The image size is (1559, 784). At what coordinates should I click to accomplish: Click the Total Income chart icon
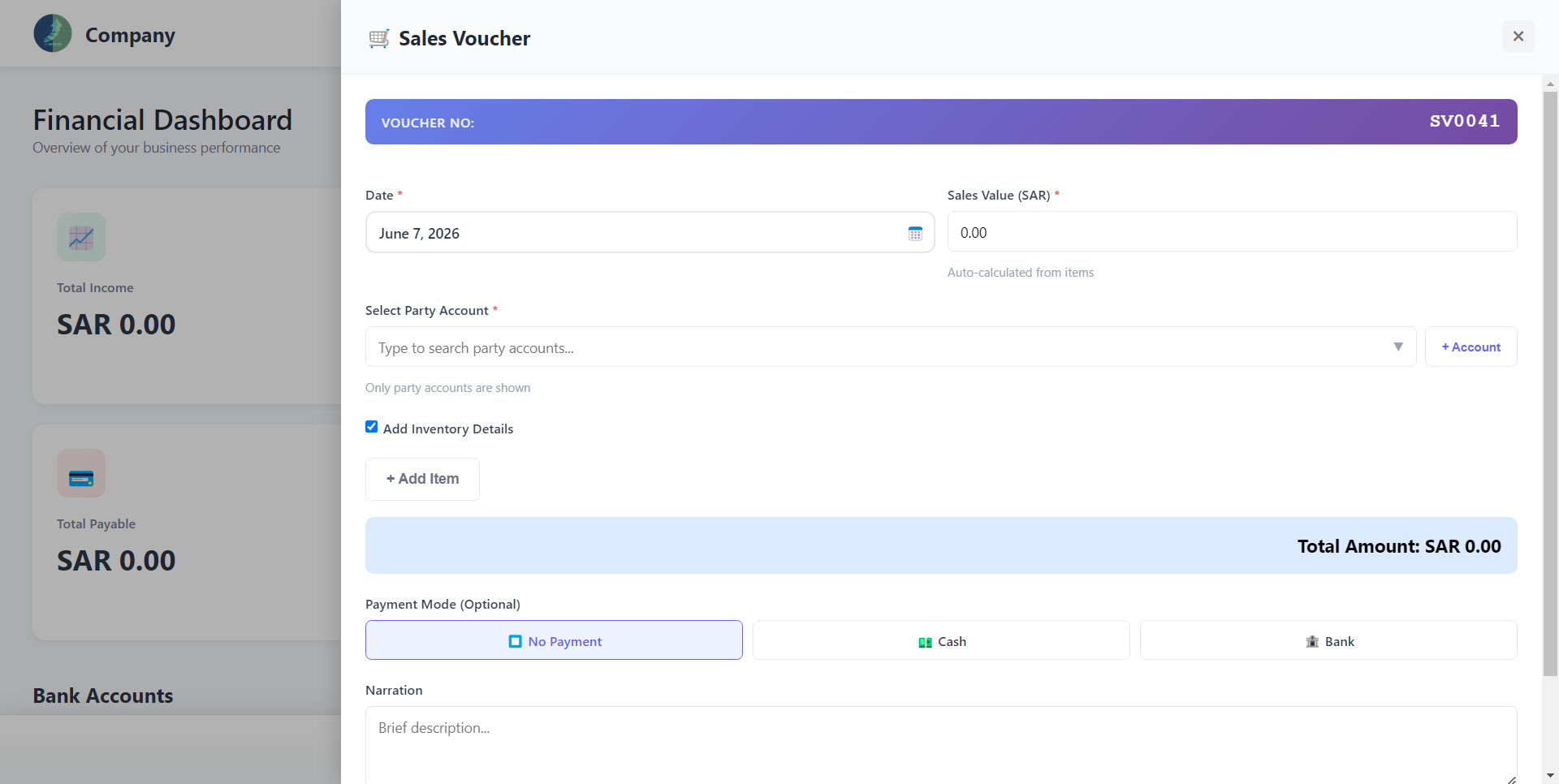[x=81, y=237]
